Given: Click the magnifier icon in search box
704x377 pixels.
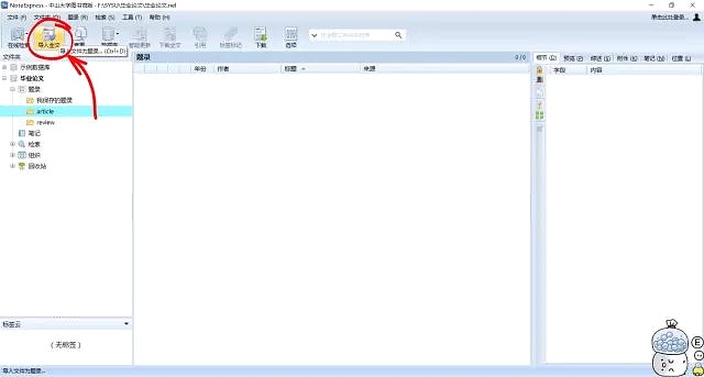Looking at the screenshot, I should [x=398, y=35].
